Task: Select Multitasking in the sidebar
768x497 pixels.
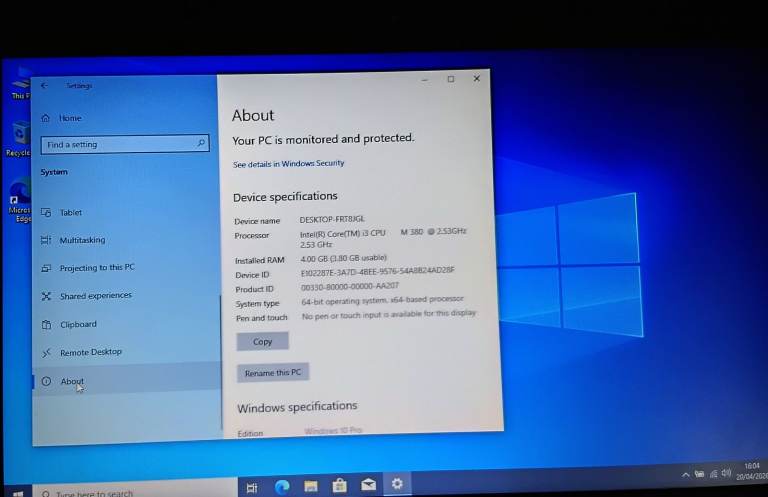Action: 81,241
